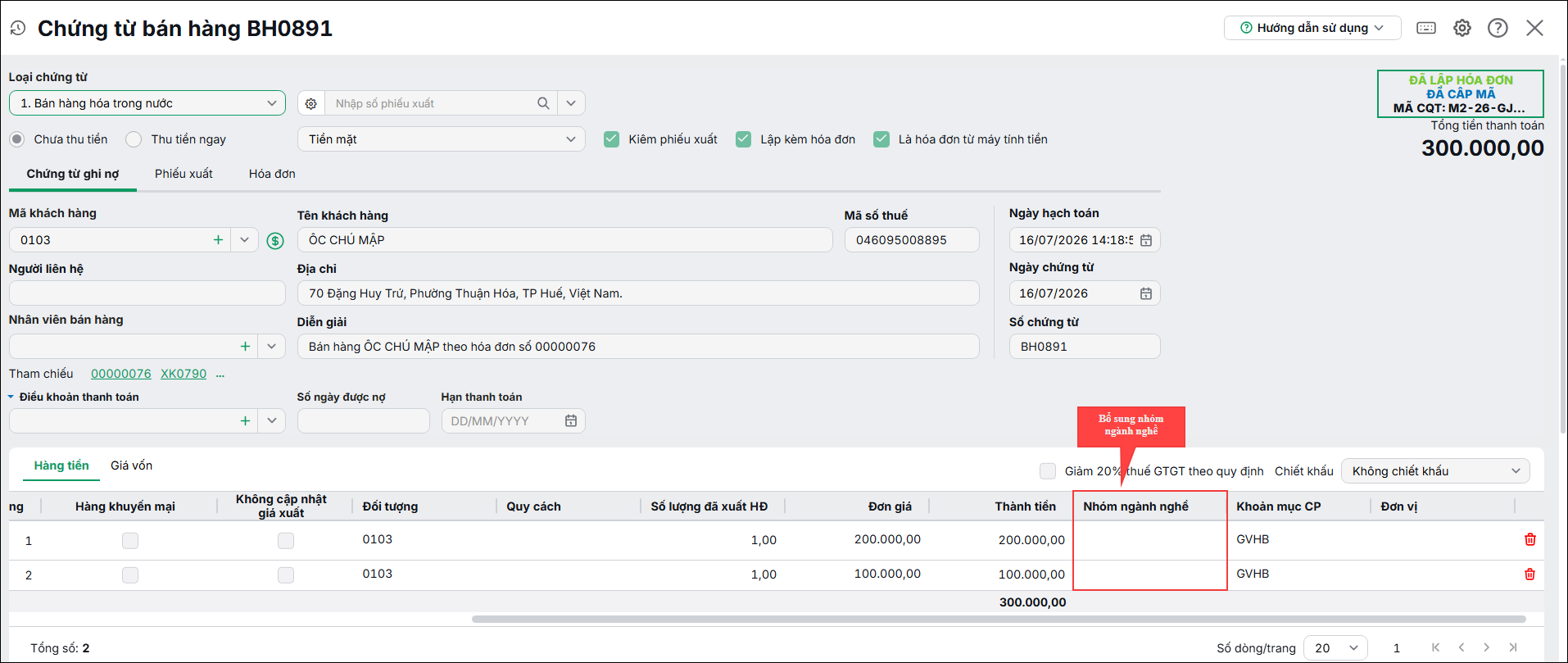Go to the previous page of rows
The width and height of the screenshot is (1568, 663).
pos(1461,647)
